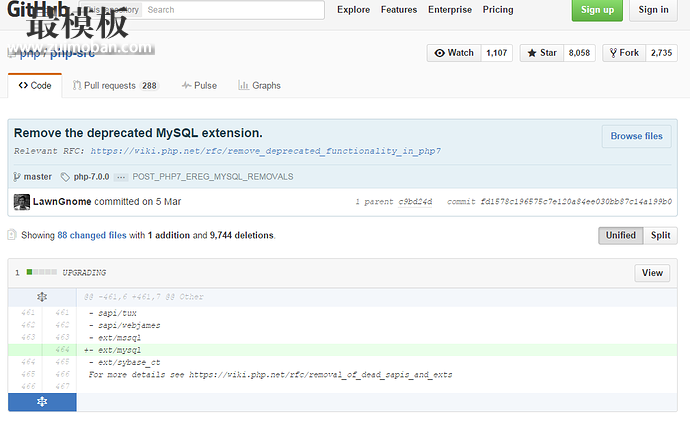This screenshot has height=421, width=690.
Task: View the 8,058 stargazers count
Action: point(579,53)
